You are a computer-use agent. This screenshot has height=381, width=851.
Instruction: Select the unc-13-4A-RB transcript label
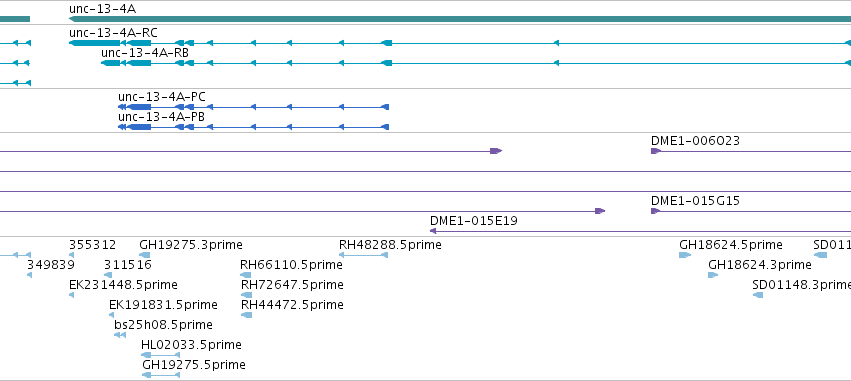145,53
